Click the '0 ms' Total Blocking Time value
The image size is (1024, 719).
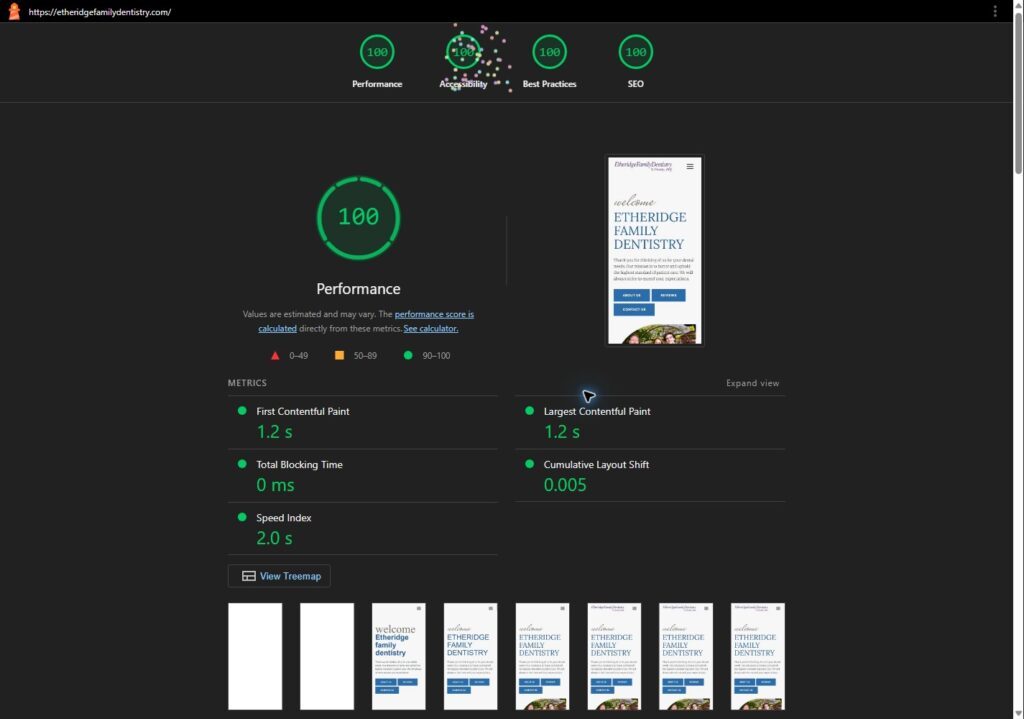click(275, 485)
